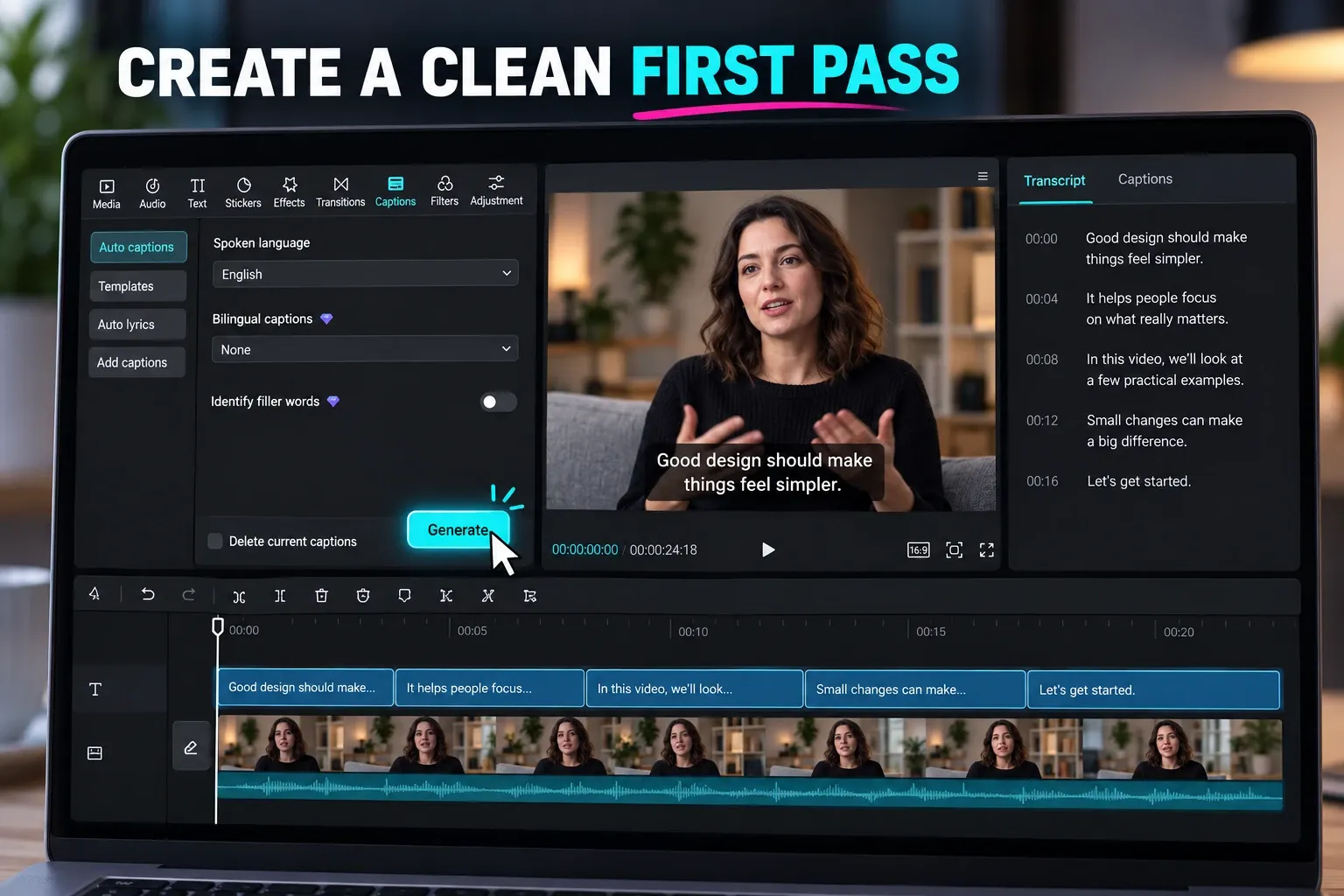The image size is (1344, 896).
Task: Select Auto captions in sidebar
Action: pyautogui.click(x=137, y=248)
